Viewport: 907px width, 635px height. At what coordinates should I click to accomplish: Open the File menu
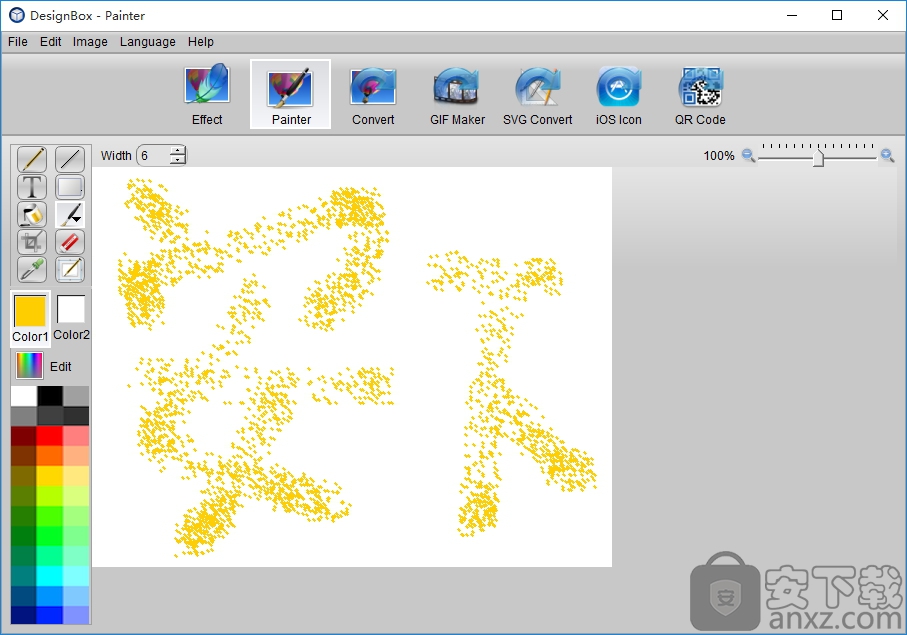[18, 42]
